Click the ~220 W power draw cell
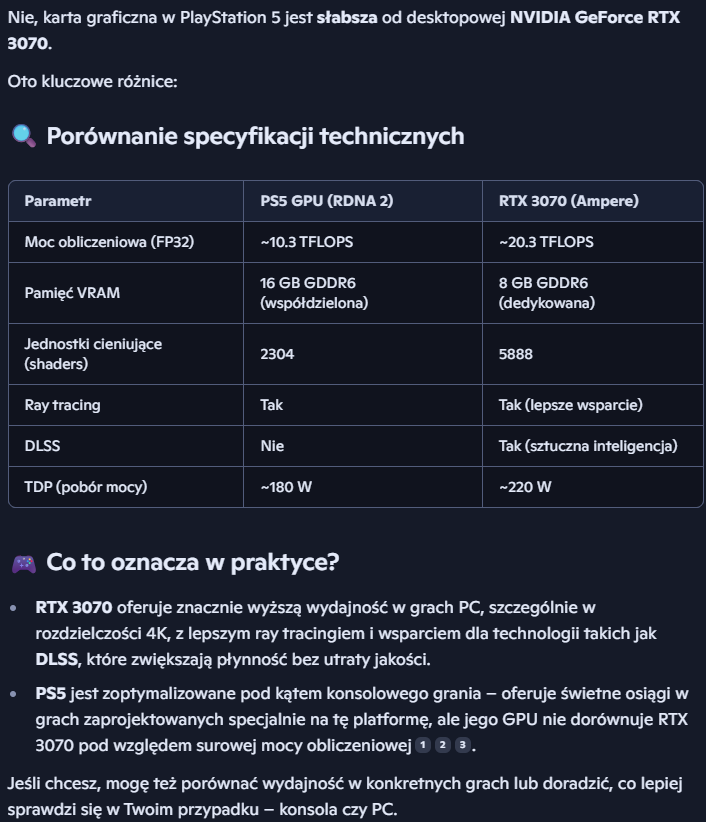The image size is (706, 822). coord(525,487)
